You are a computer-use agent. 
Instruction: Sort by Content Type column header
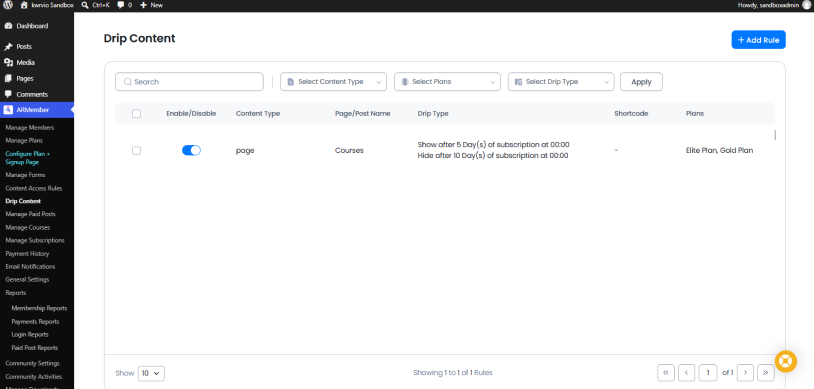(x=257, y=113)
